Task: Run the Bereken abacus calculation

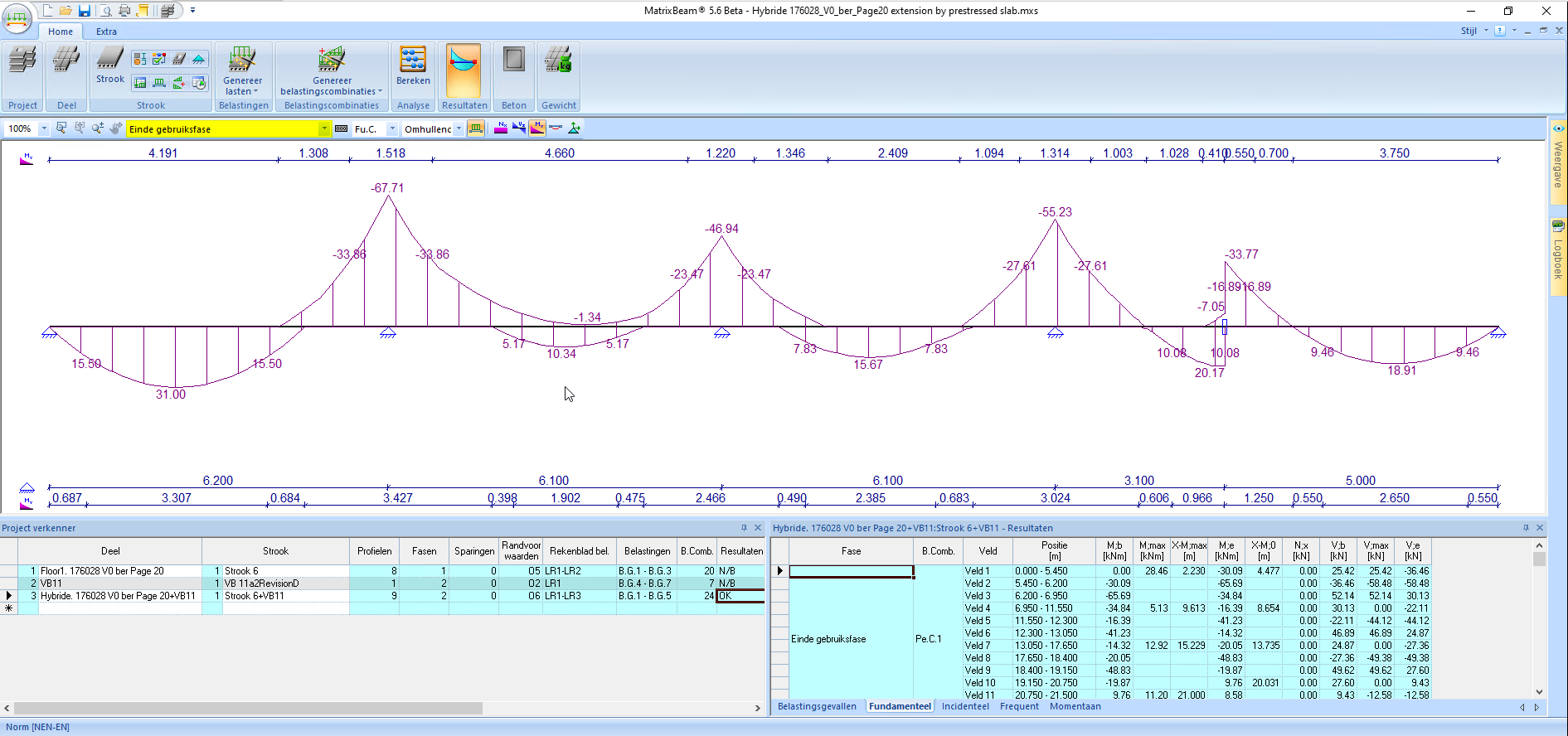Action: [413, 66]
